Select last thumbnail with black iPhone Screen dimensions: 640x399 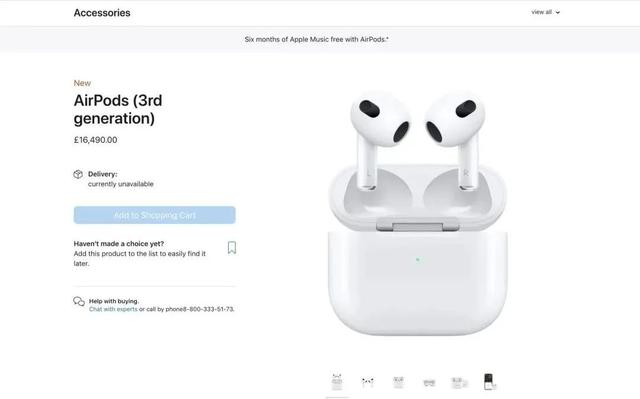[490, 382]
